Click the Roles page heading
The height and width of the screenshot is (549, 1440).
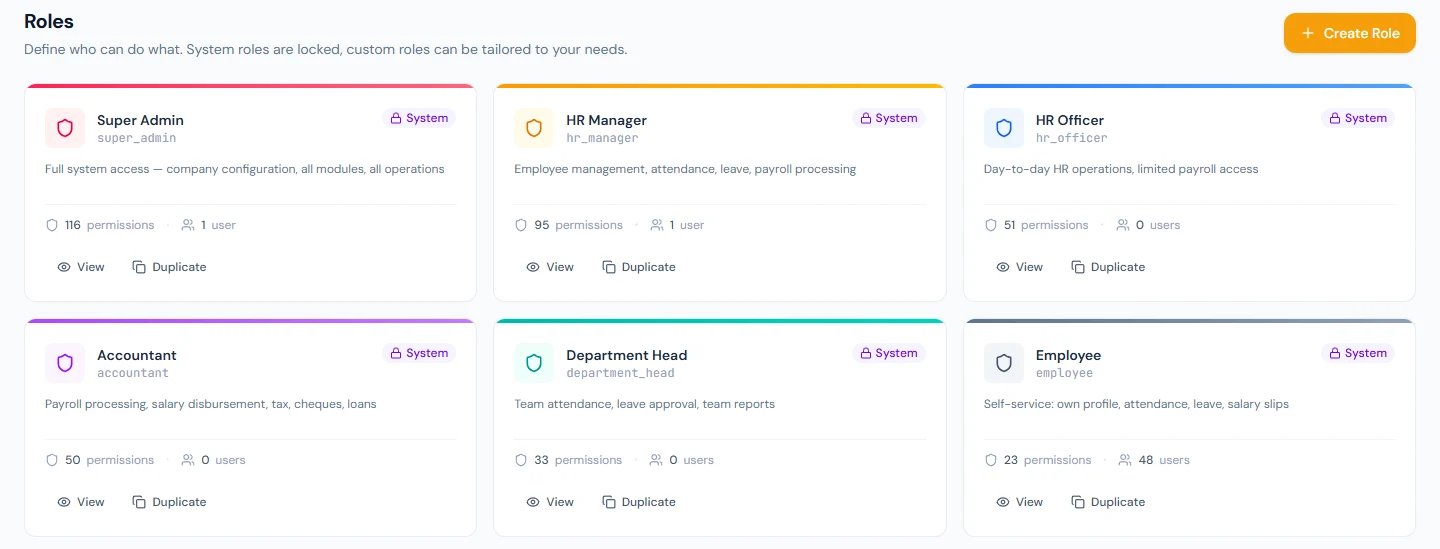tap(49, 21)
